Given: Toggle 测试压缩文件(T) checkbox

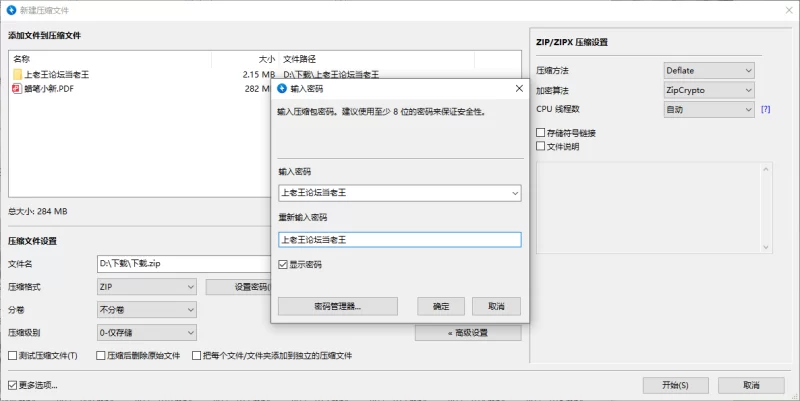Looking at the screenshot, I should (x=12, y=356).
